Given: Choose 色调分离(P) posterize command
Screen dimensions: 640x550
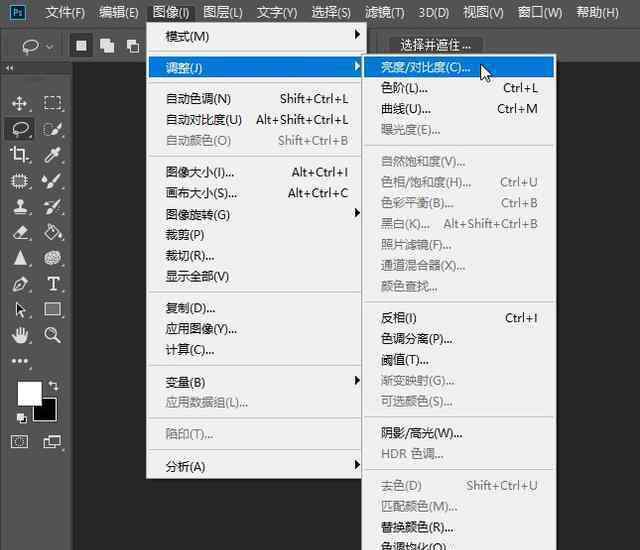Looking at the screenshot, I should 459,339.
